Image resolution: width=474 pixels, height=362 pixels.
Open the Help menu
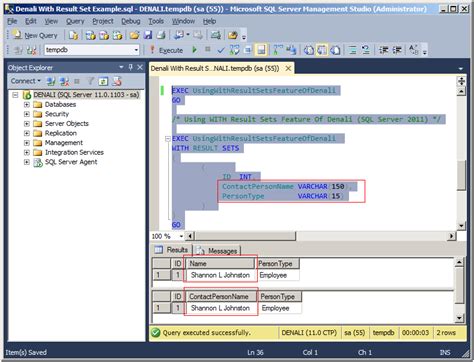[209, 21]
